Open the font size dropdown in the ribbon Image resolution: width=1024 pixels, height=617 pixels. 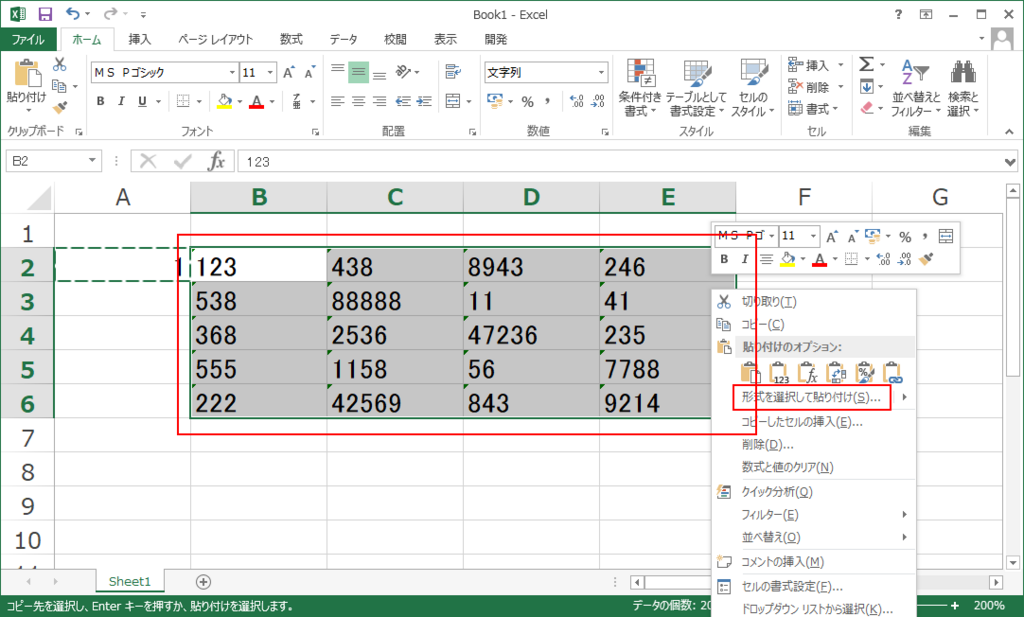pos(271,72)
